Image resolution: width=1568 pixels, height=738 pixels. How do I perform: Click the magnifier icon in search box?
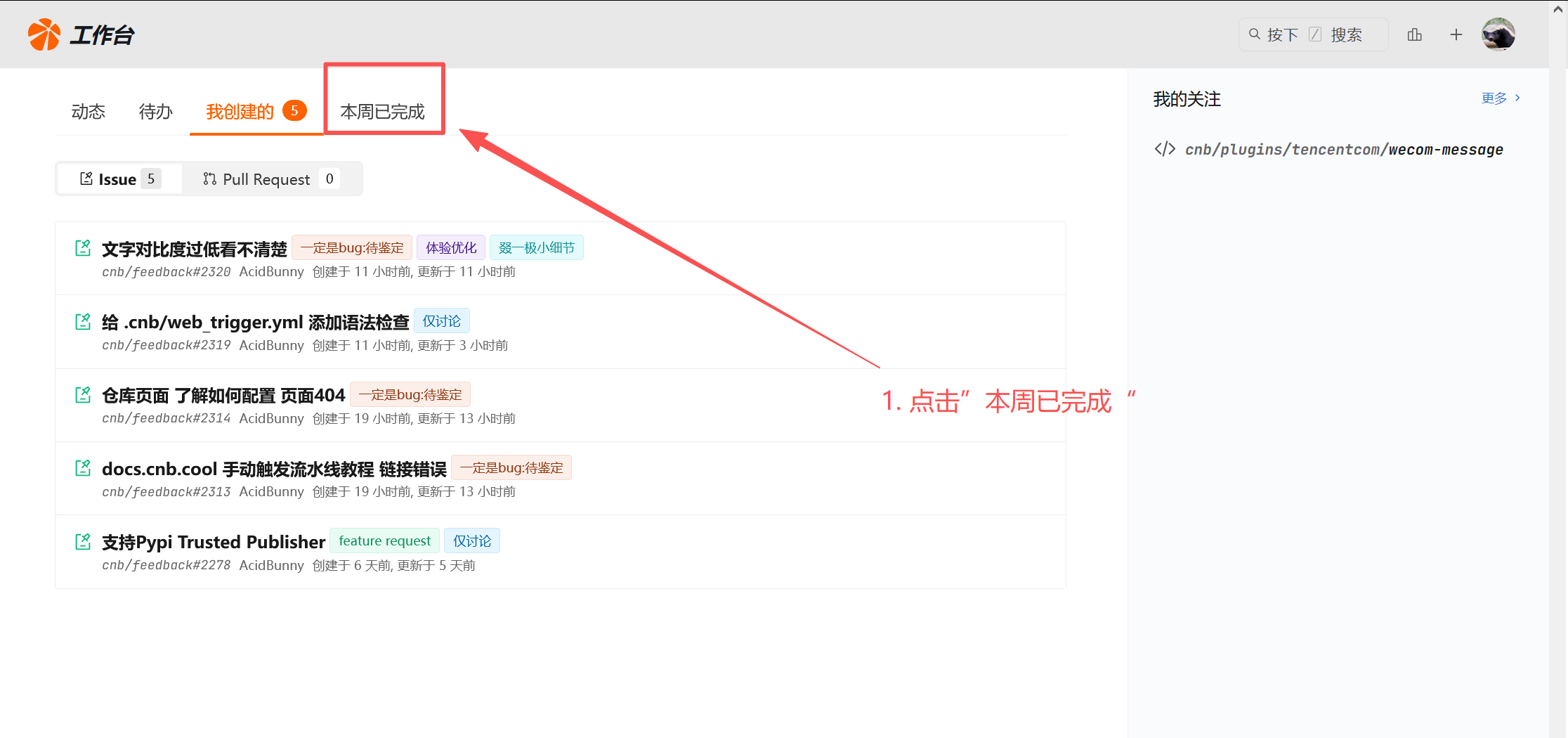(x=1255, y=34)
